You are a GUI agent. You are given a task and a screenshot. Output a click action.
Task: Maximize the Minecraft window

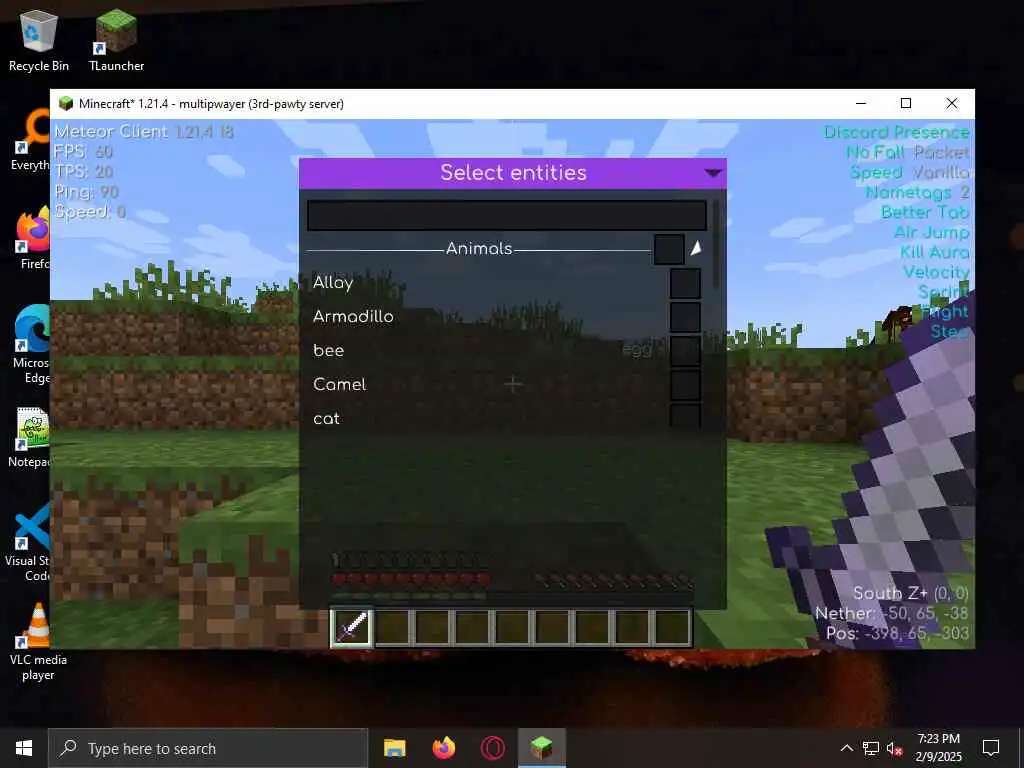[x=906, y=103]
